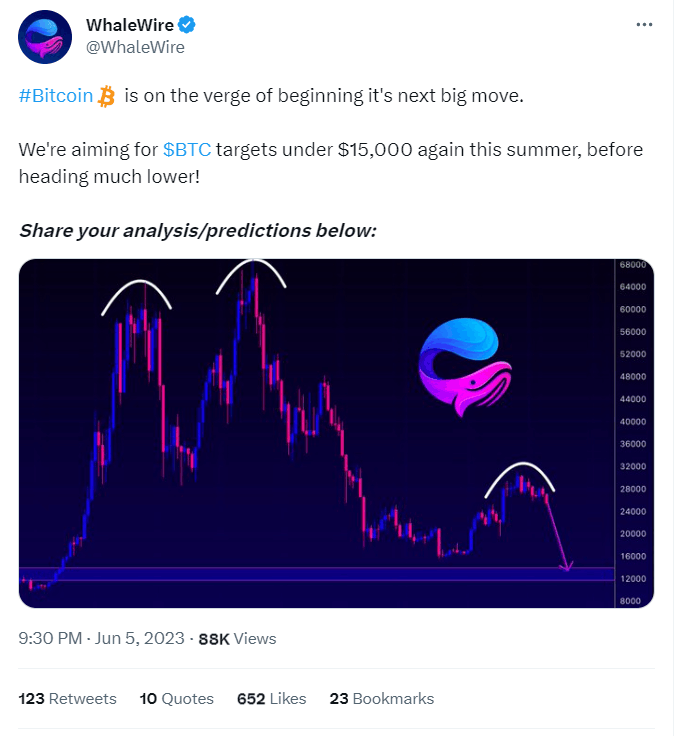View the 10 Quotes list

177,698
